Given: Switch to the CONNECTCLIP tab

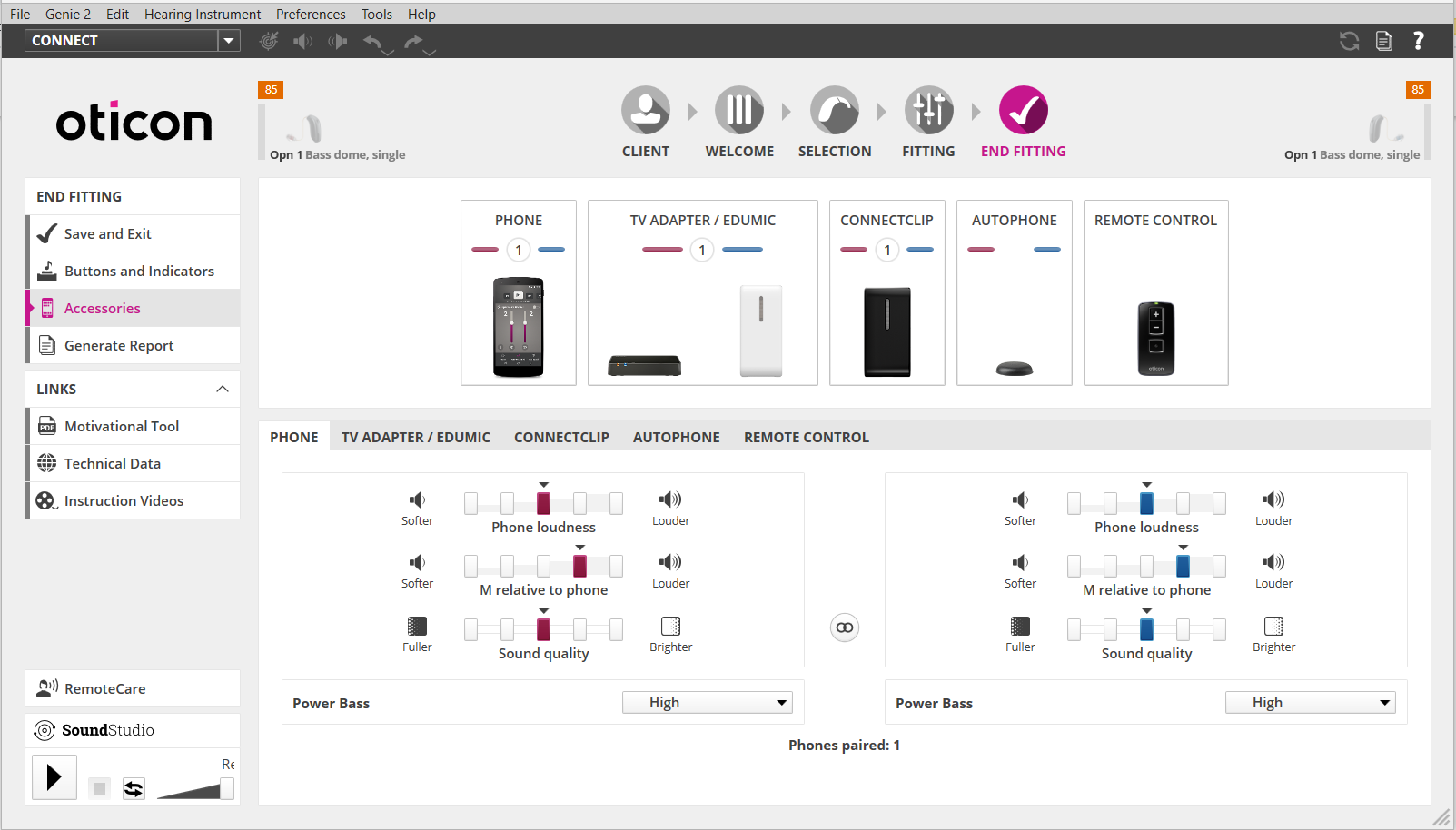Looking at the screenshot, I should 561,437.
